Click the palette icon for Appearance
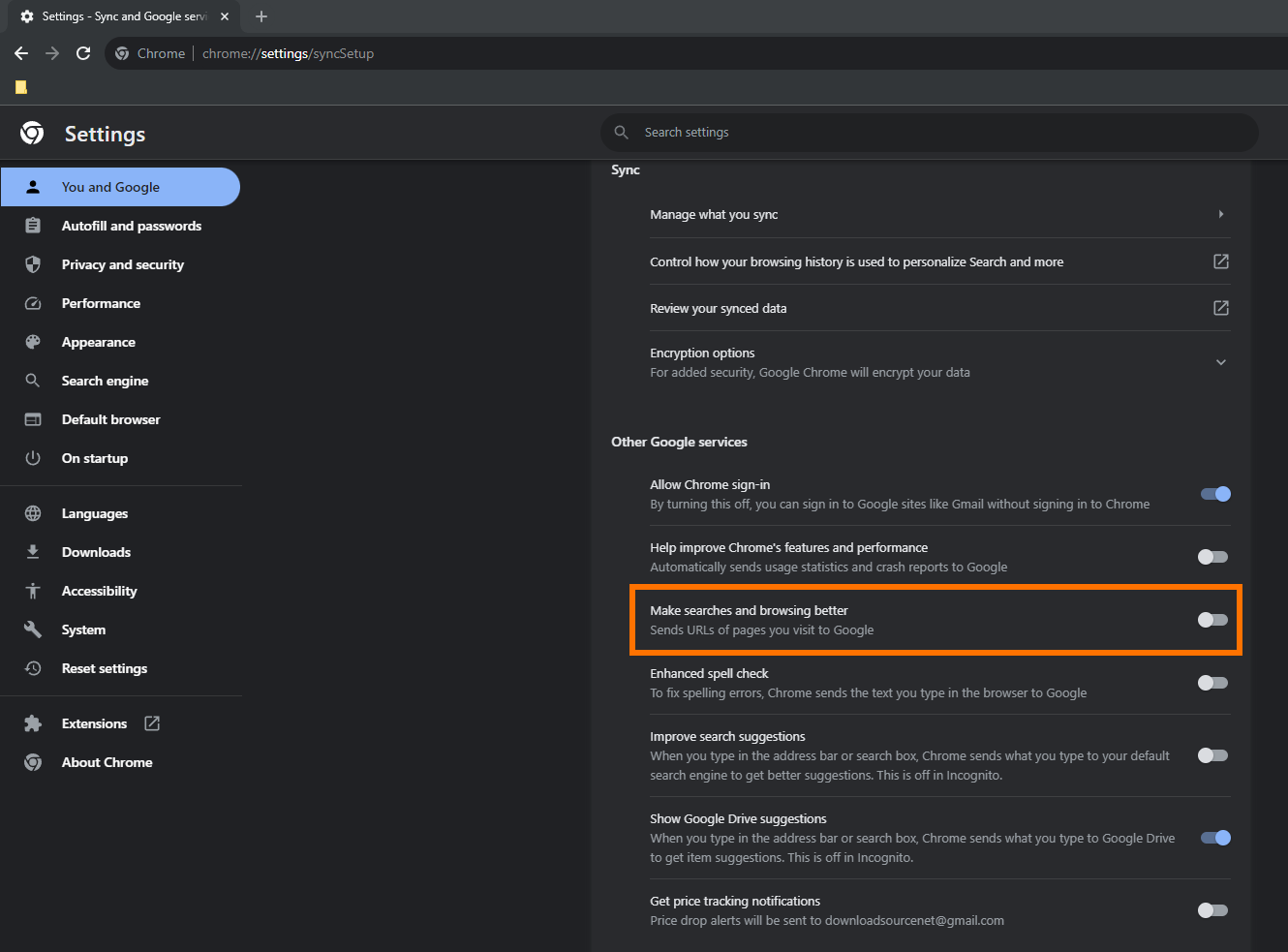 33,342
